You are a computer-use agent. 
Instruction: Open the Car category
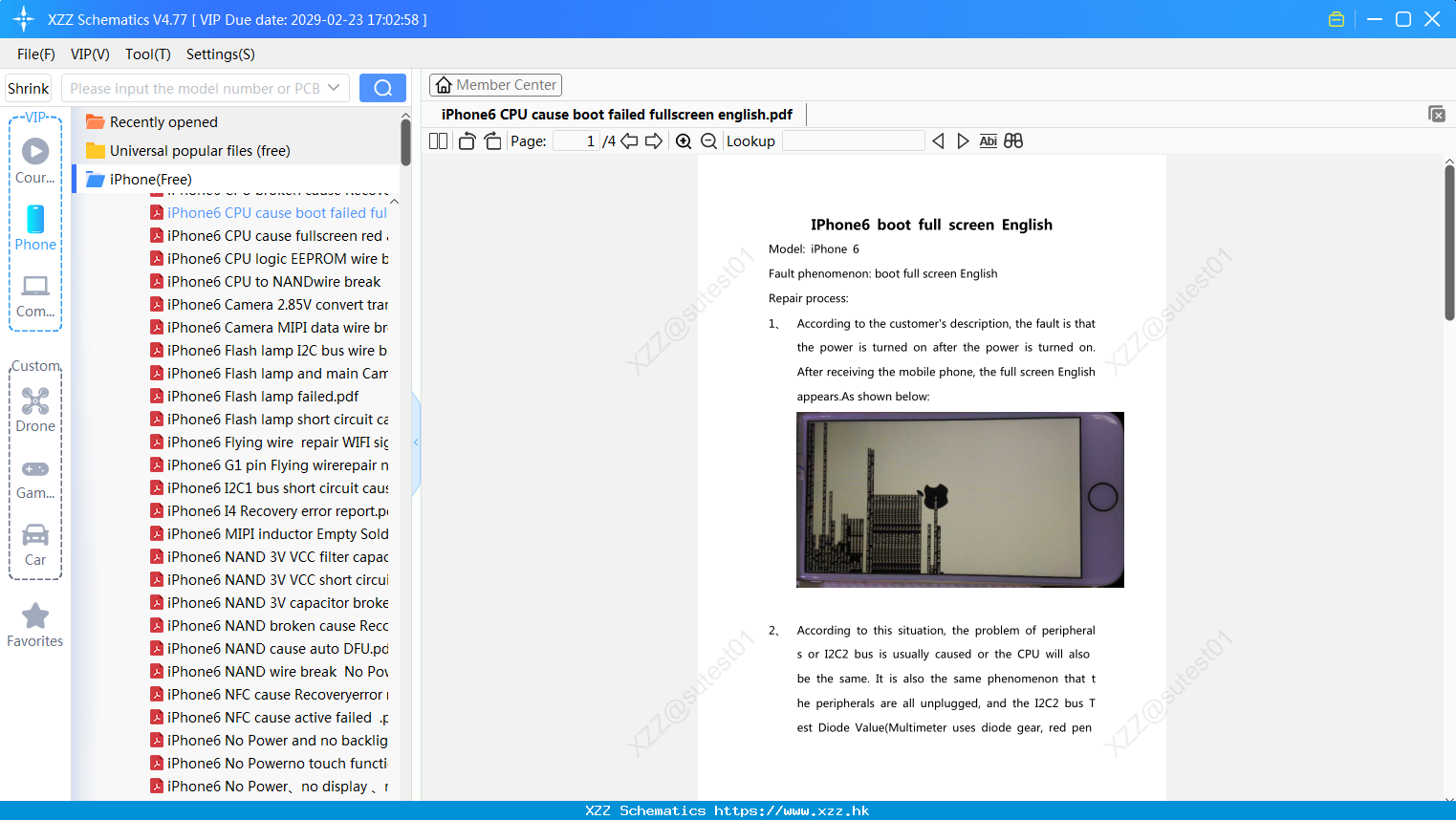click(35, 545)
